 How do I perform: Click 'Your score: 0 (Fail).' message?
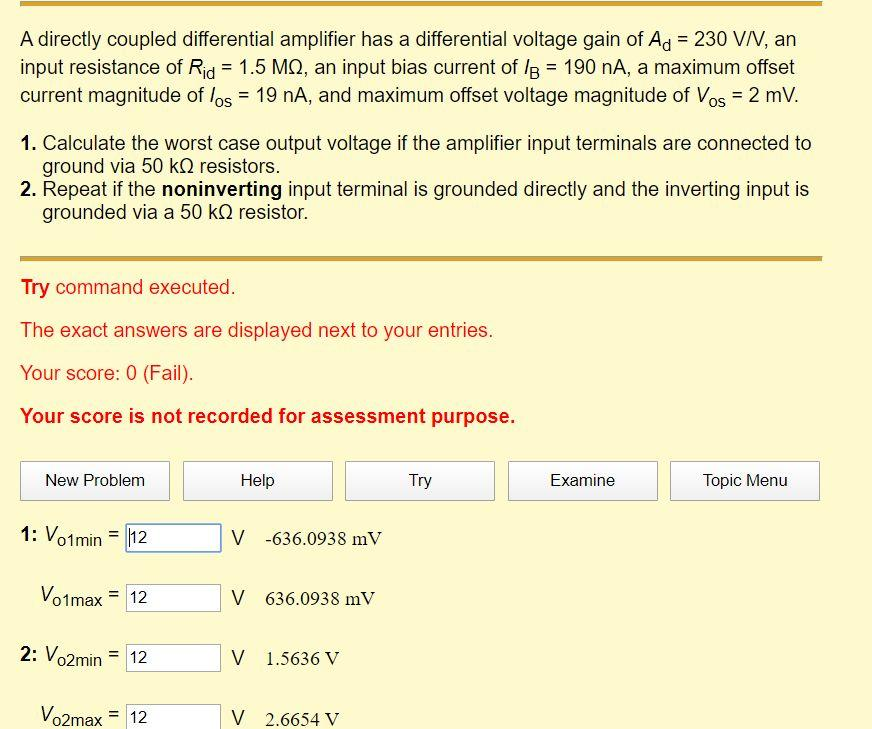coord(107,373)
